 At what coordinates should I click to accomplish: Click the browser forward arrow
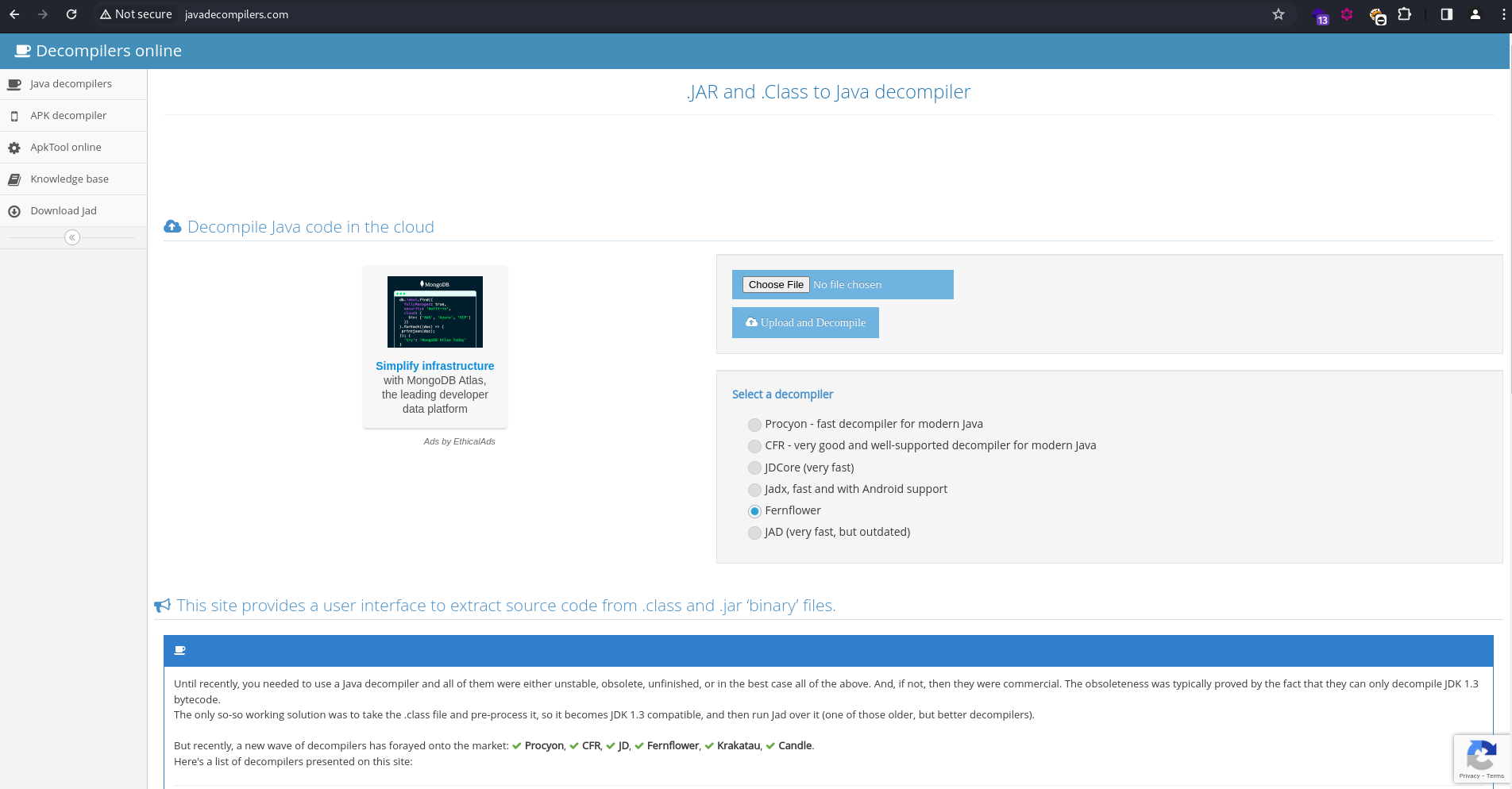(x=43, y=14)
